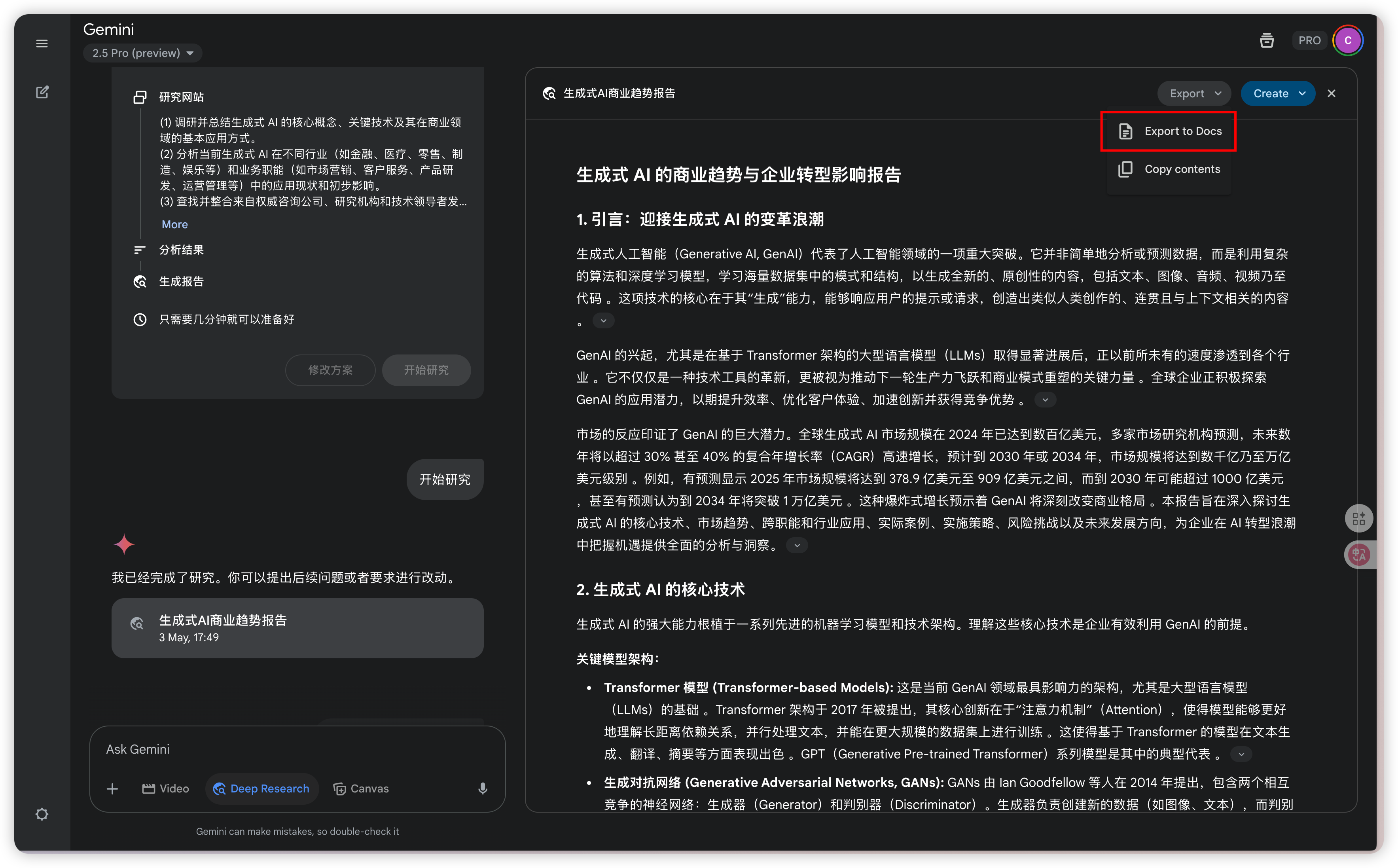Click the stacked tray icon beside PRO
1398x868 pixels.
point(1267,40)
